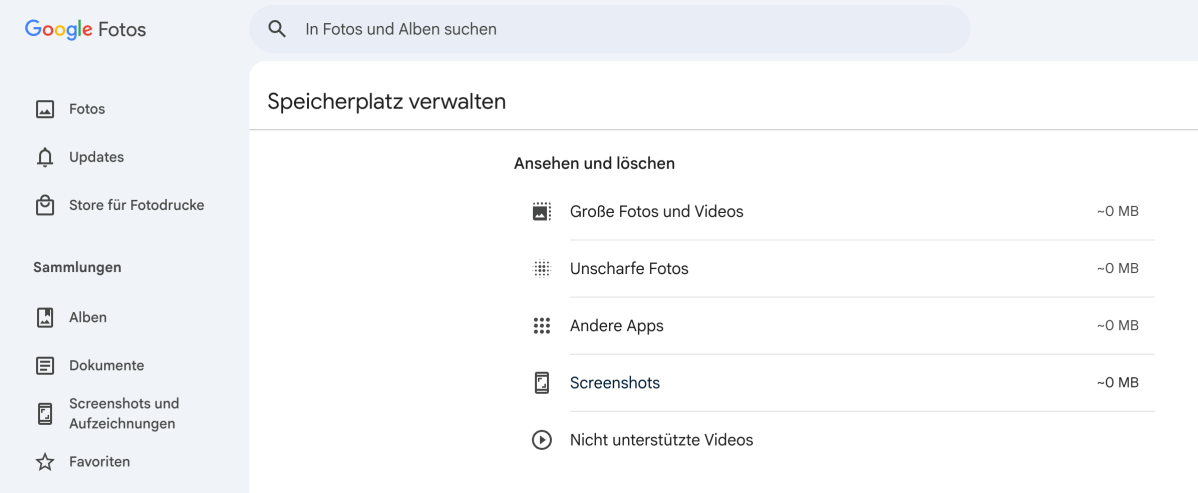Click ~0 MB next to Große Fotos und Videos
This screenshot has width=1198, height=493.
click(1118, 212)
